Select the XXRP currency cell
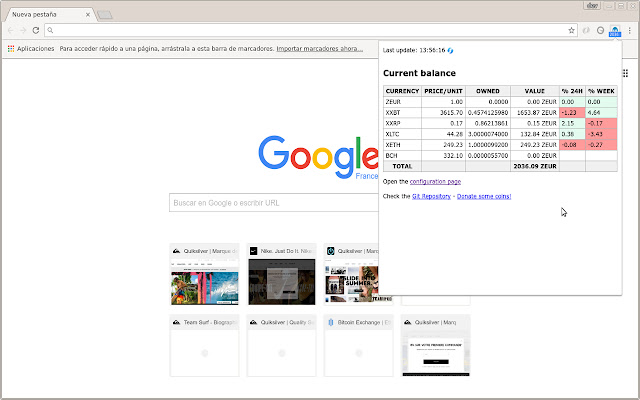This screenshot has width=640, height=400. click(402, 123)
